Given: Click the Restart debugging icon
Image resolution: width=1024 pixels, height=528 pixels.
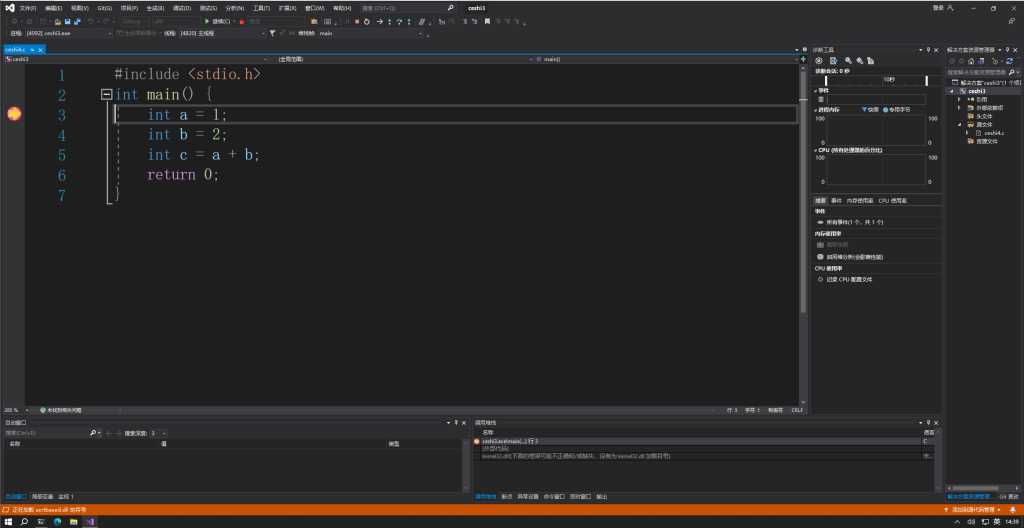Looking at the screenshot, I should [368, 21].
